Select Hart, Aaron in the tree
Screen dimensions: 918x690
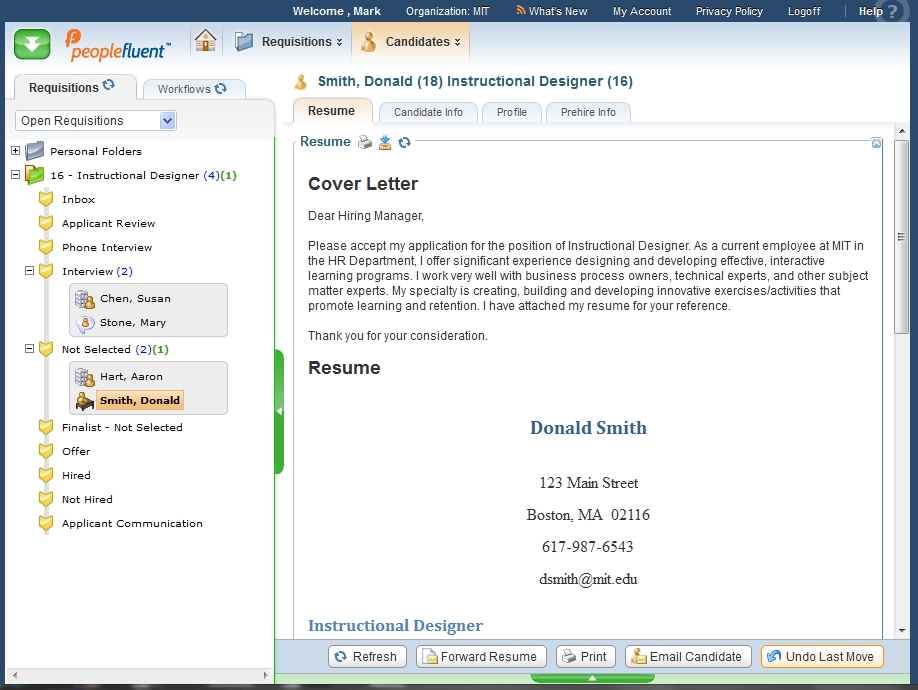pyautogui.click(x=130, y=376)
